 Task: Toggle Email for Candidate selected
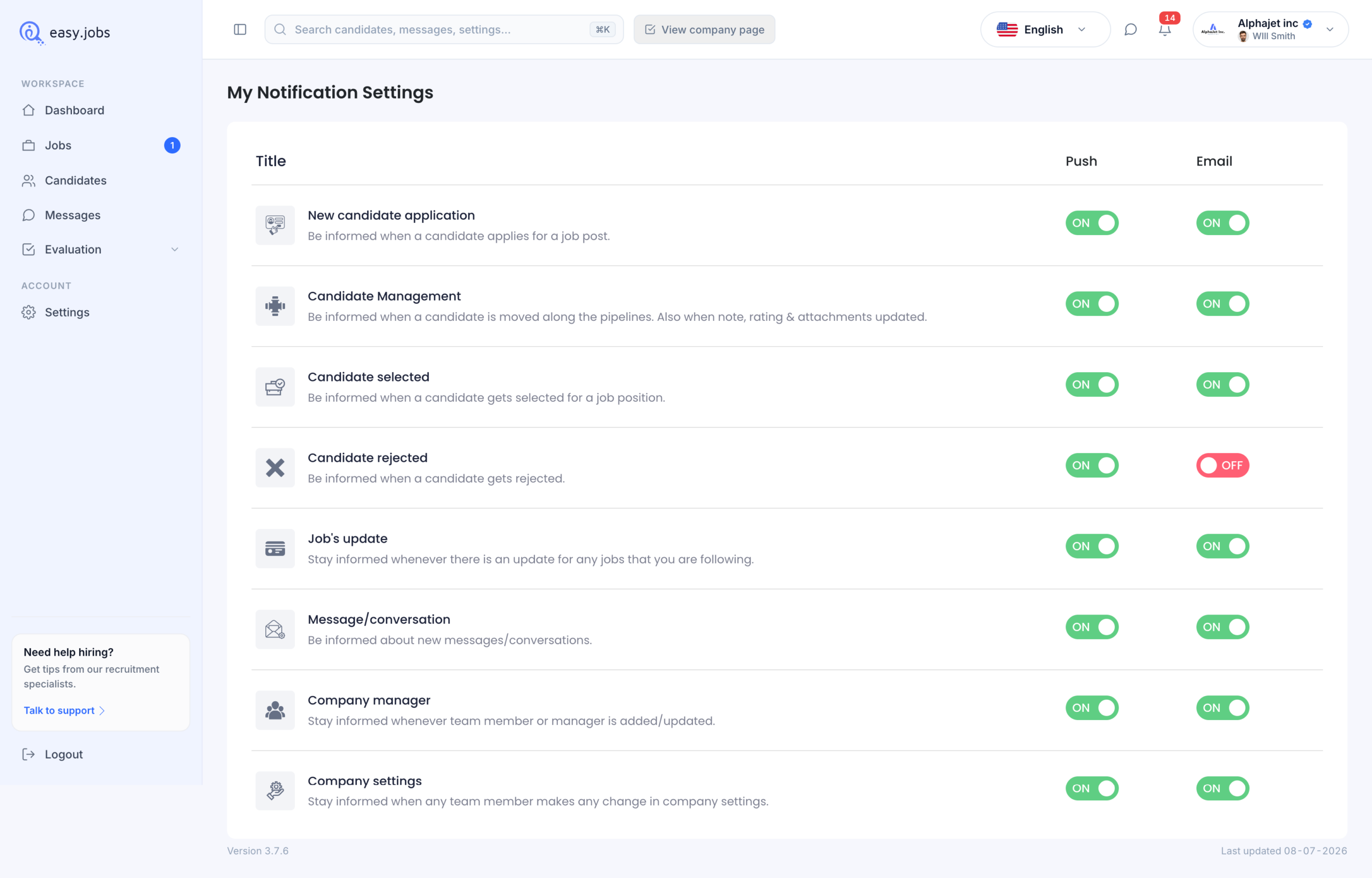click(1222, 385)
